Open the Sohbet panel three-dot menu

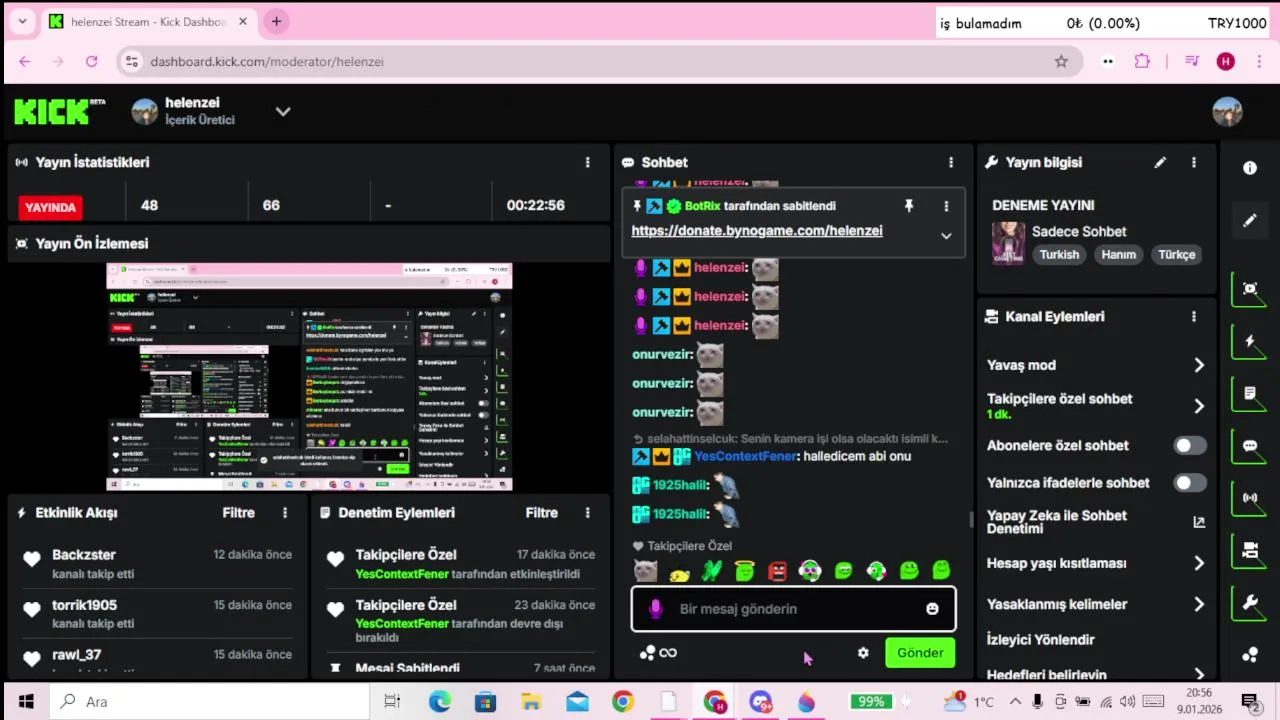coord(951,162)
